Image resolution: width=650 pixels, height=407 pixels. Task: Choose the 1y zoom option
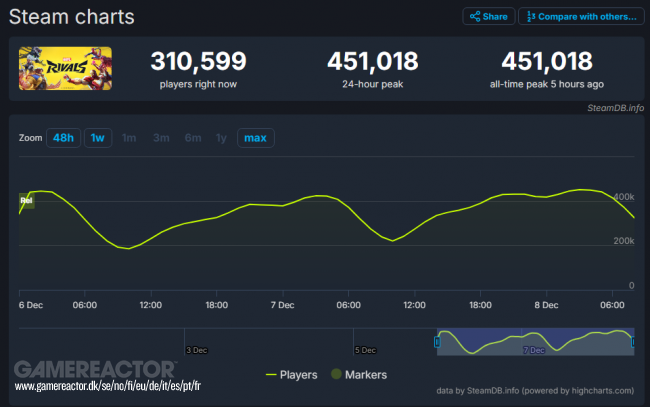coord(221,138)
